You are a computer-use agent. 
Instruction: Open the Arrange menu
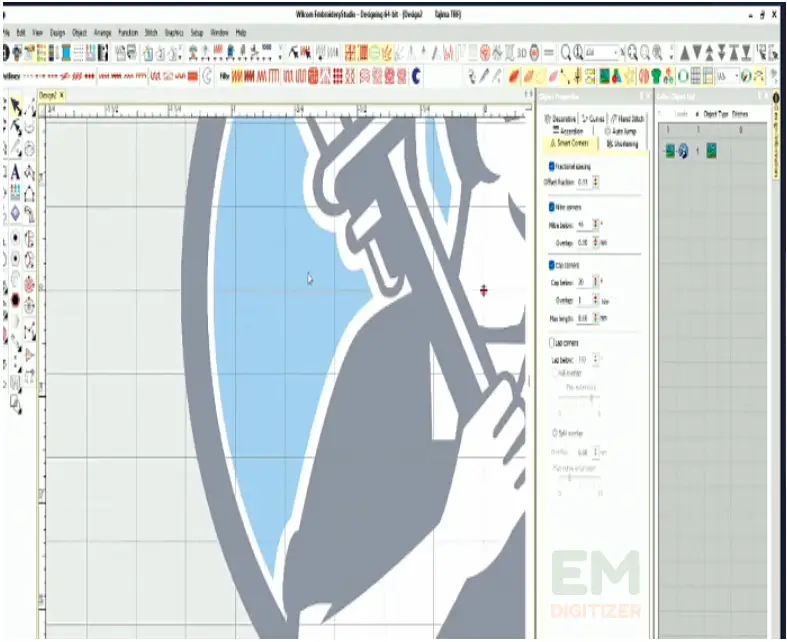click(102, 33)
